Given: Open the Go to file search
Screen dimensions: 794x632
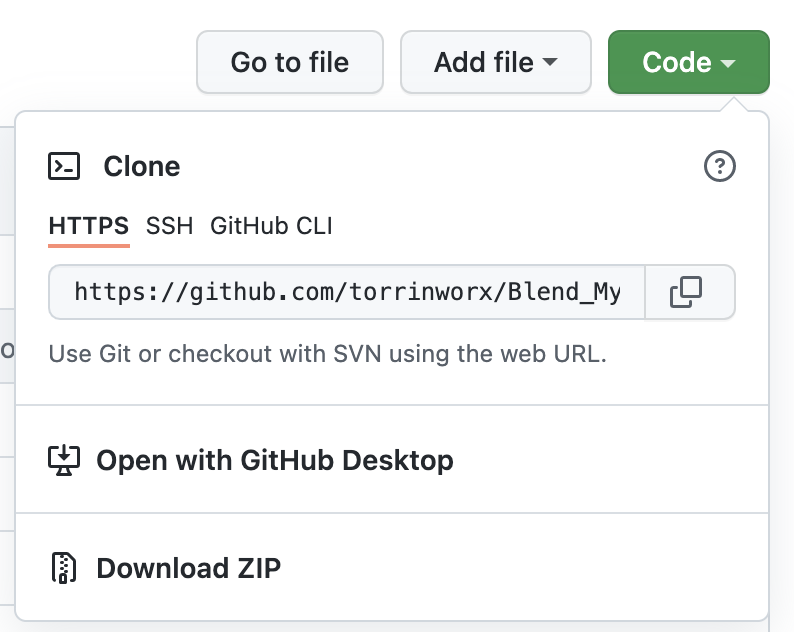Looking at the screenshot, I should pos(290,62).
